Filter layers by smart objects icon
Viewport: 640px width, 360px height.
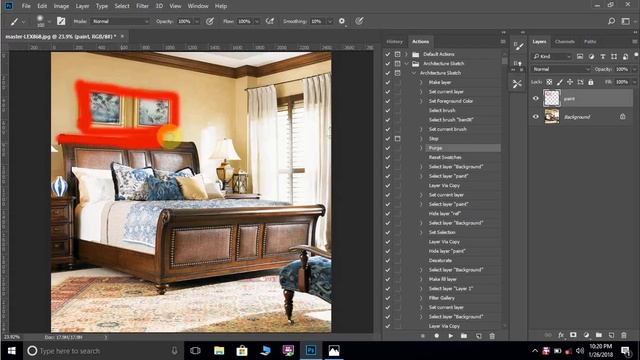625,56
